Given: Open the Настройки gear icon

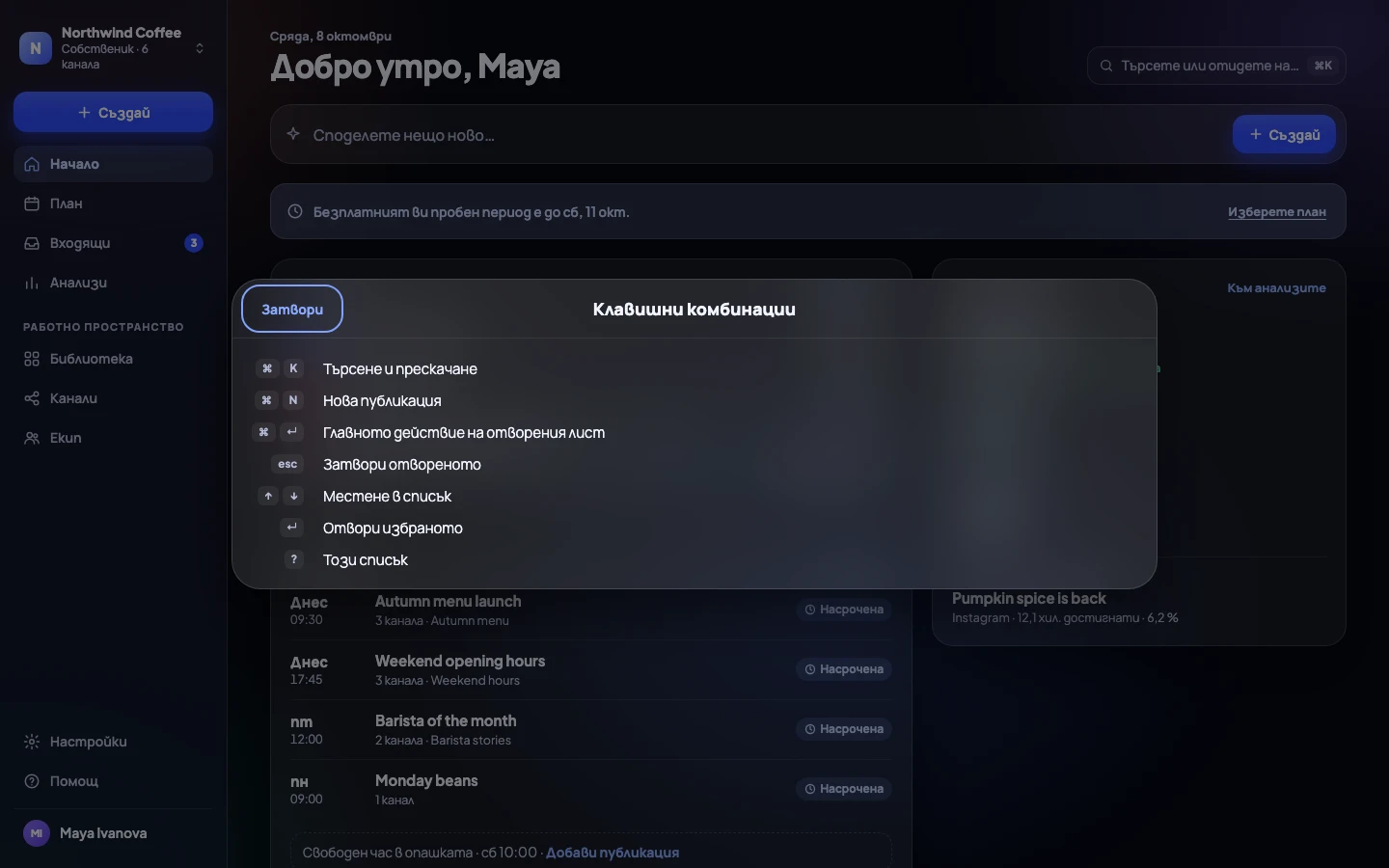Looking at the screenshot, I should tap(32, 742).
